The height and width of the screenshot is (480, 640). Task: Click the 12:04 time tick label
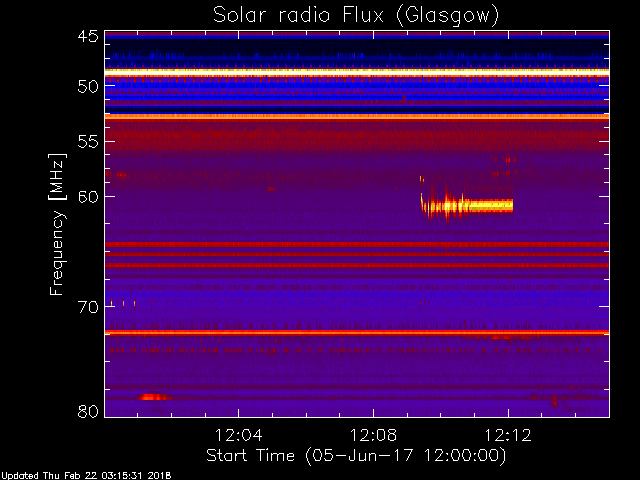click(238, 435)
